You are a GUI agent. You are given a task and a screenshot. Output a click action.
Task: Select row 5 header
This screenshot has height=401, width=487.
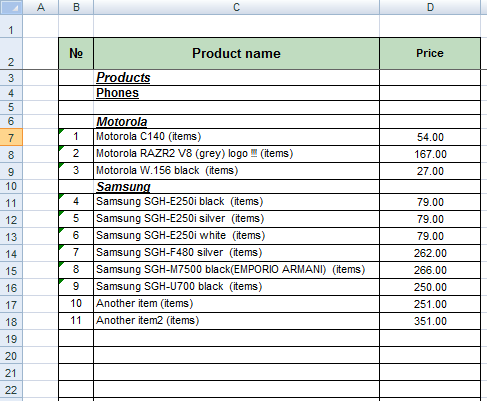11,107
